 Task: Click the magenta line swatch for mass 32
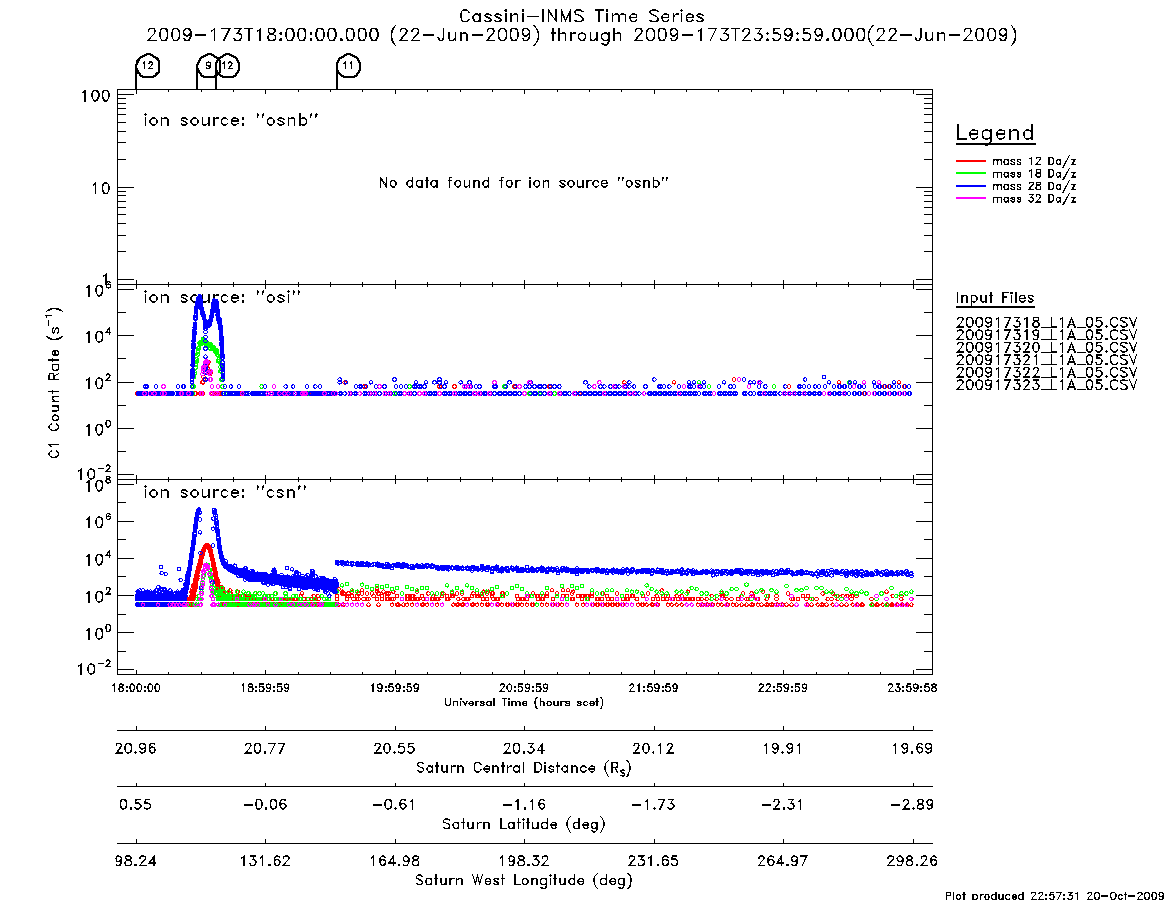pos(970,199)
